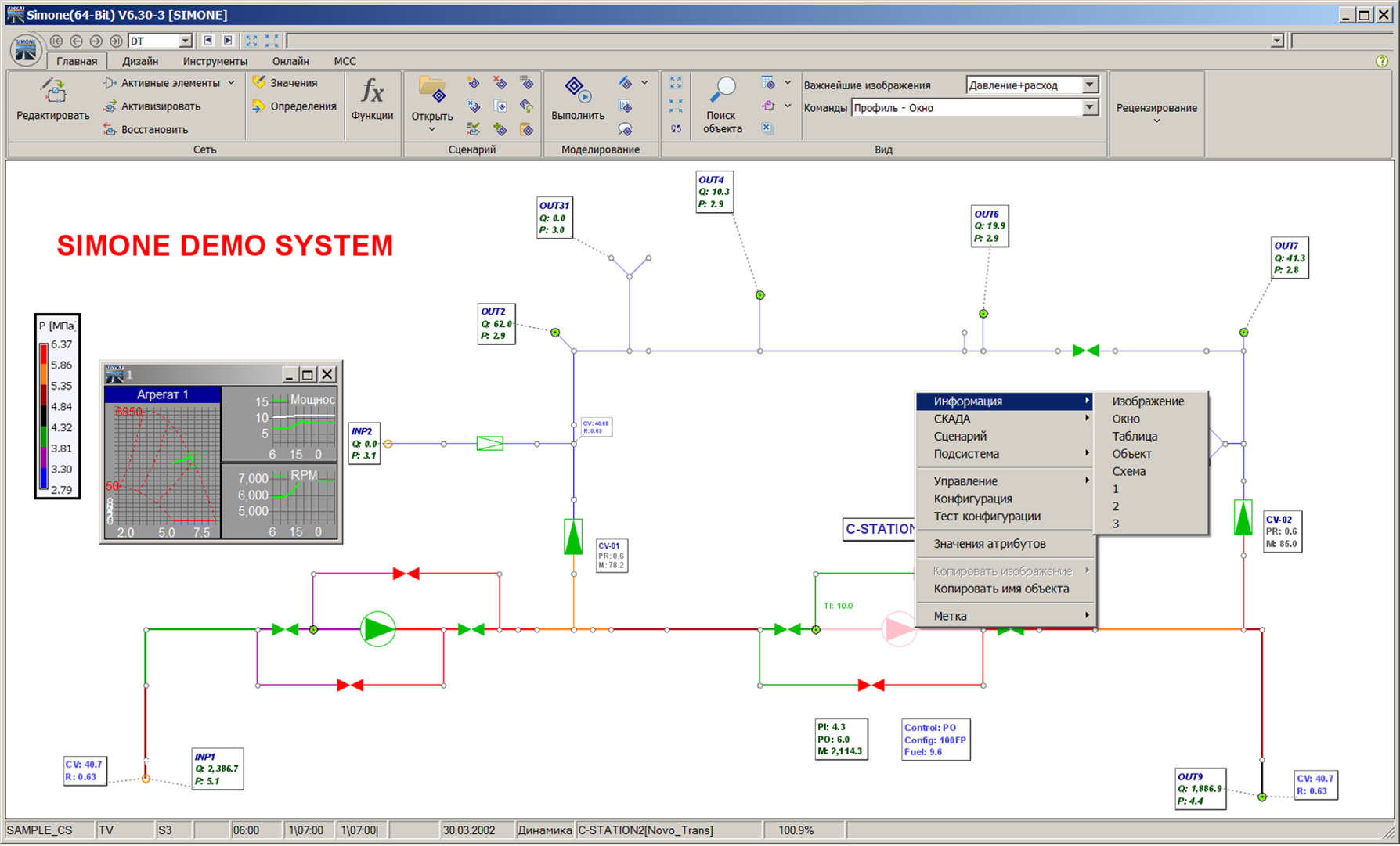Click expand-to-fit icon in quick access bar

click(251, 41)
